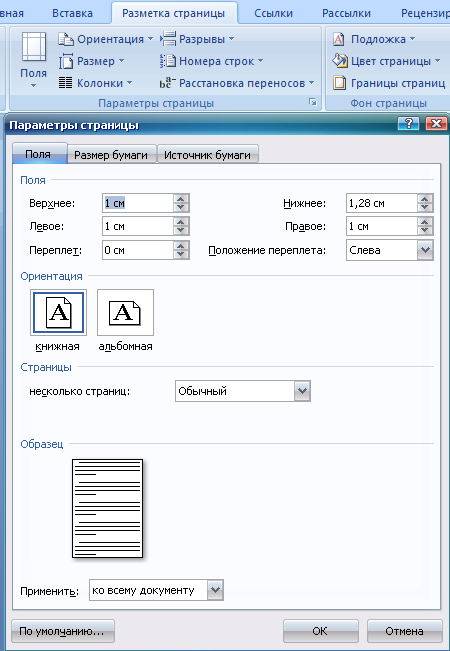The width and height of the screenshot is (450, 651).
Task: Open the Разрывы breaks dropdown
Action: (x=198, y=39)
